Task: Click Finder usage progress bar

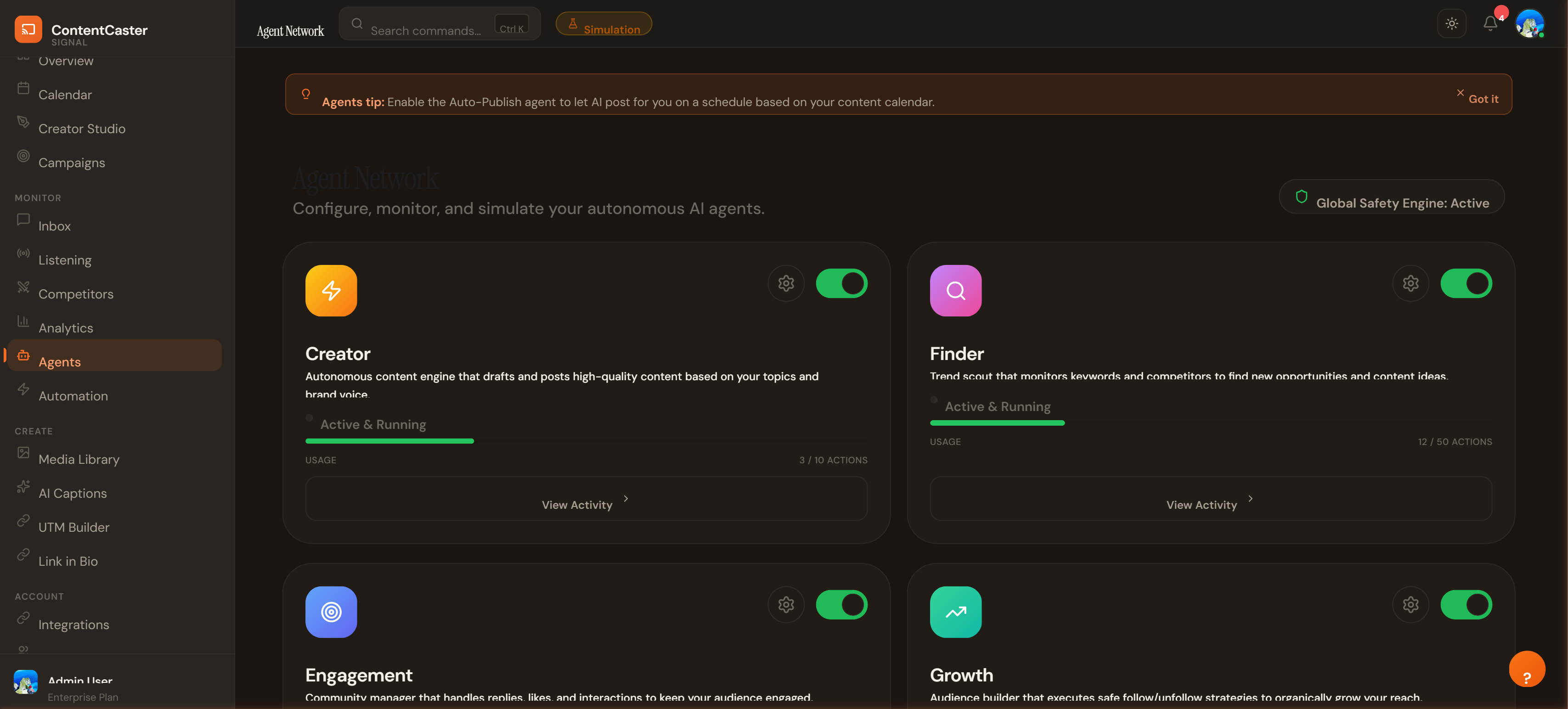Action: tap(1211, 423)
